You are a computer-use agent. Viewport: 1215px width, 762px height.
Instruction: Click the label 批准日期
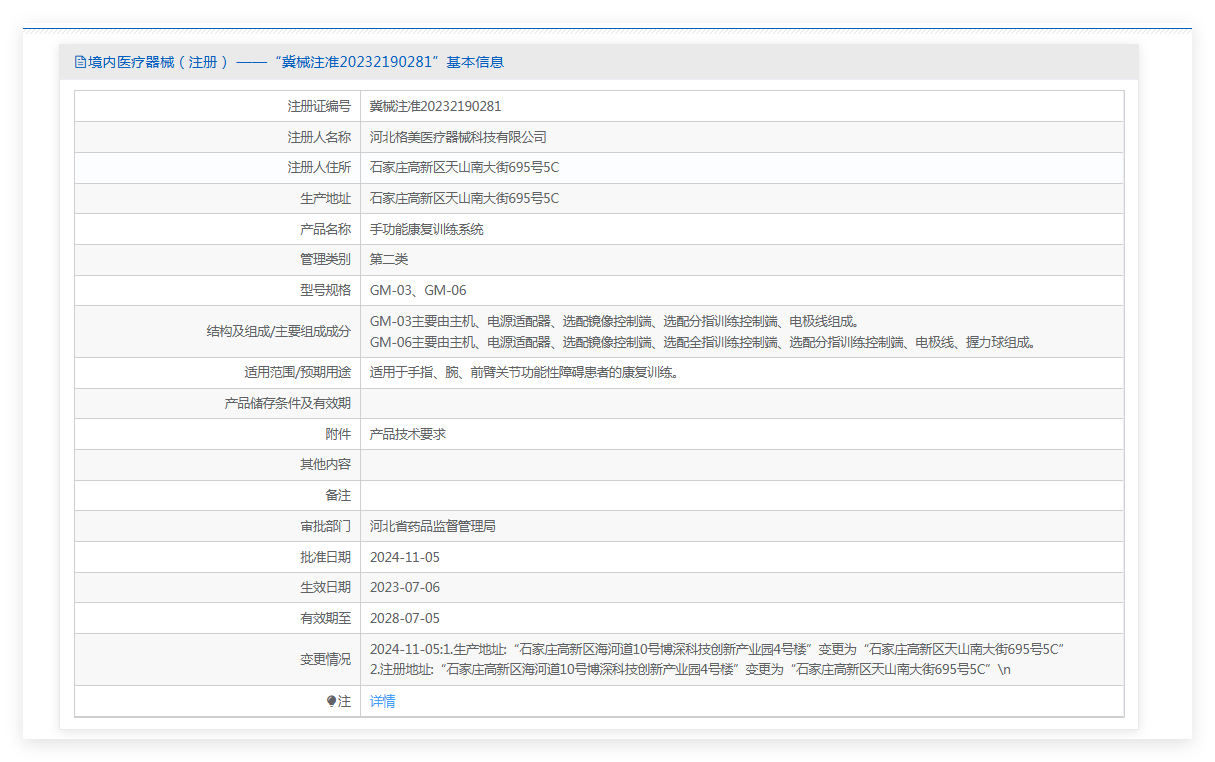(326, 557)
